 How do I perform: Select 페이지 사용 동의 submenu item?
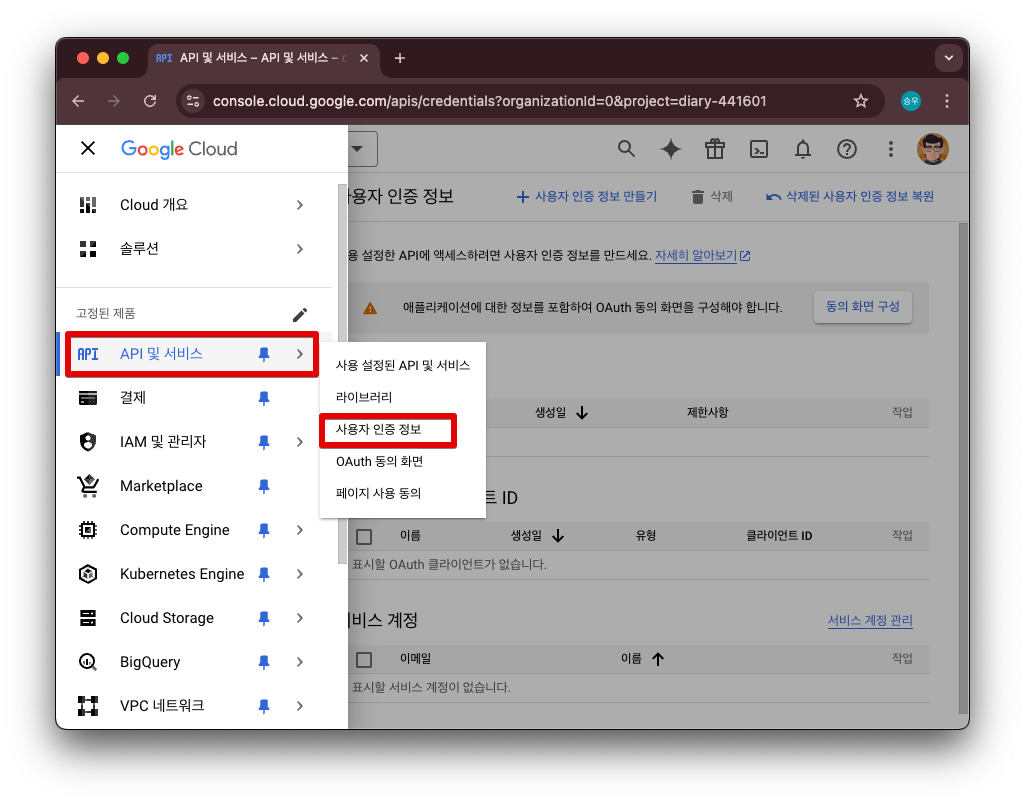coord(403,493)
